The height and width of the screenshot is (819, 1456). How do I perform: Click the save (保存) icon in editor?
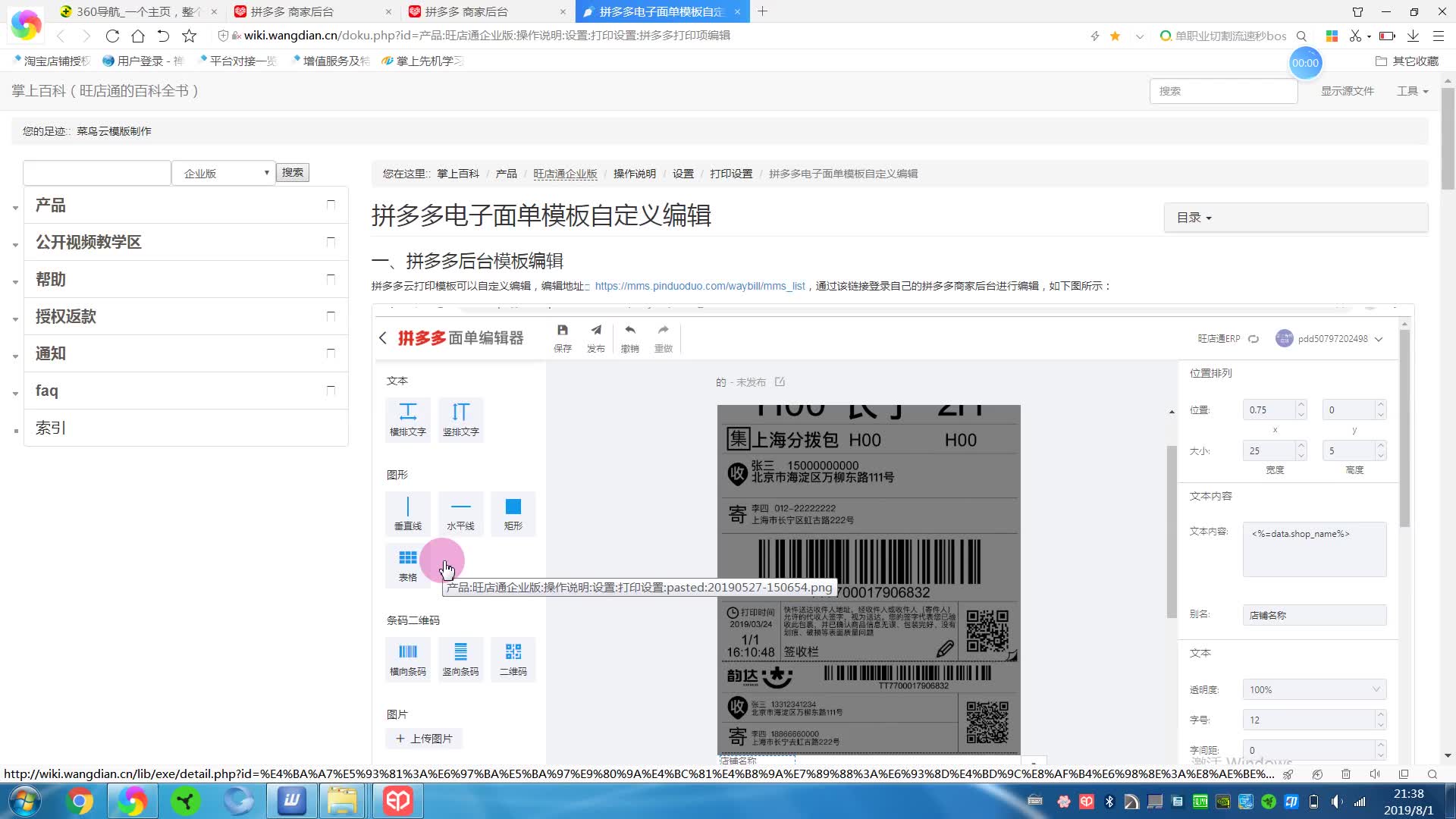click(563, 338)
